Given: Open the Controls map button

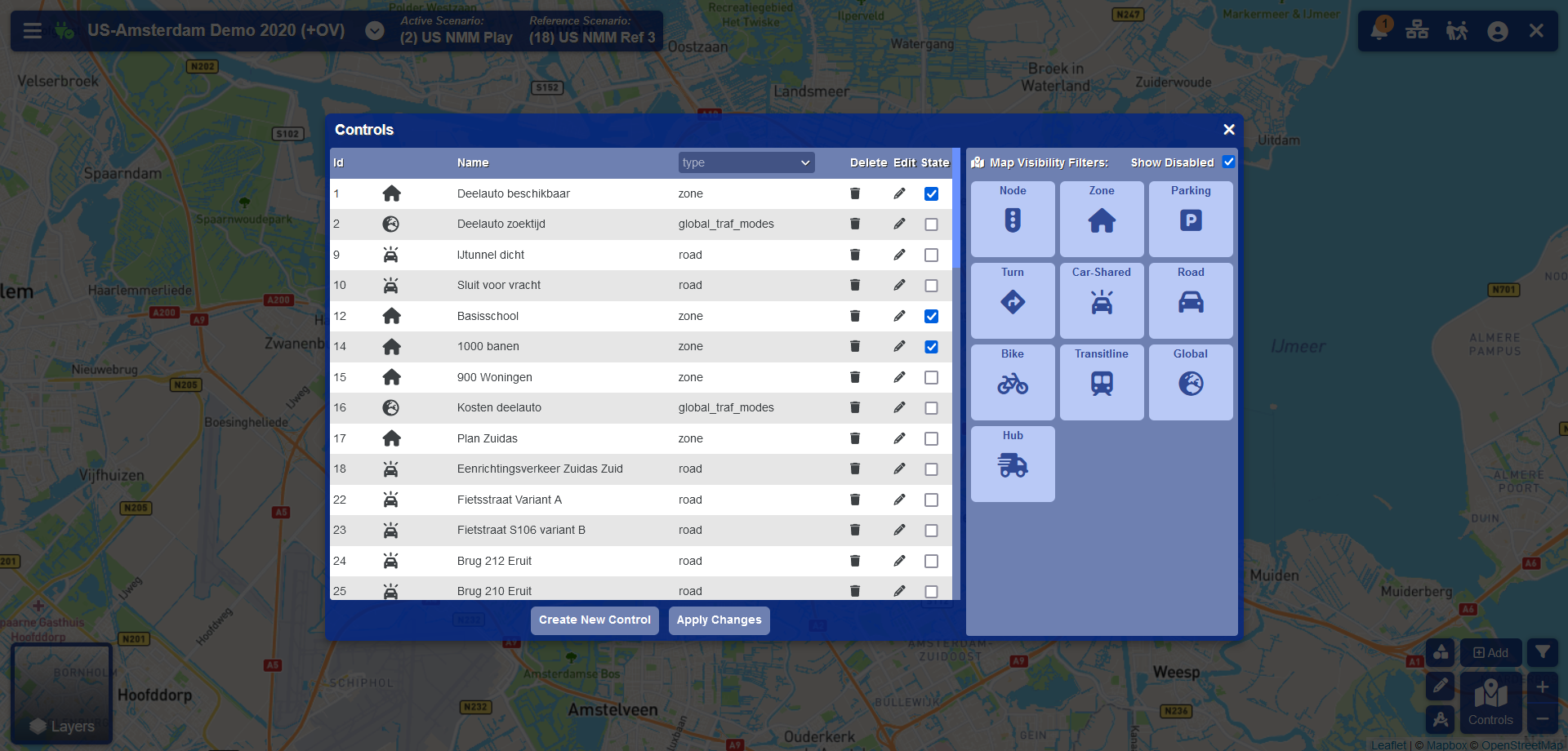Looking at the screenshot, I should pyautogui.click(x=1491, y=703).
